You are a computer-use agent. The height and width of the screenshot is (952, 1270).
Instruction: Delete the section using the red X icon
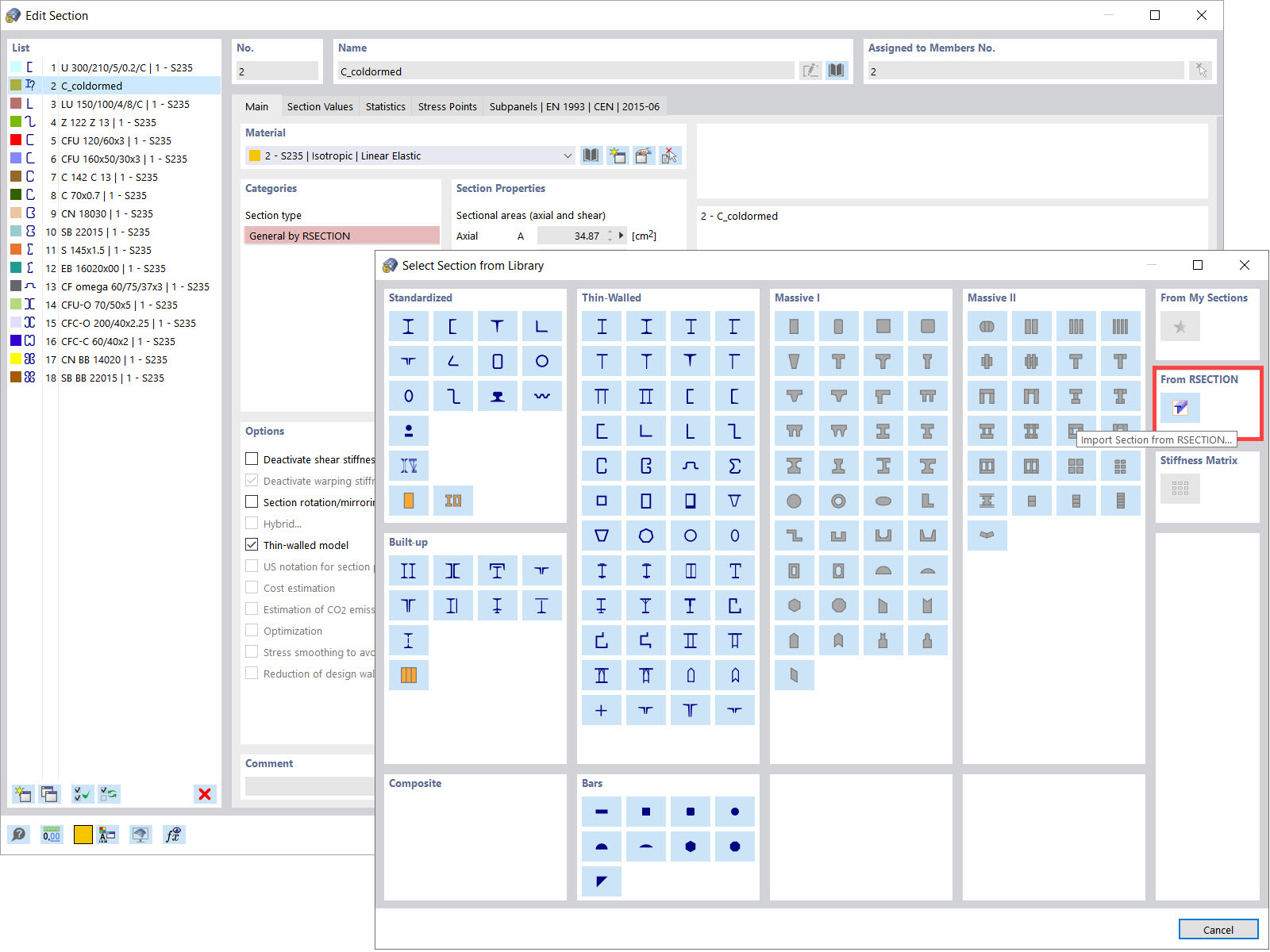(205, 794)
